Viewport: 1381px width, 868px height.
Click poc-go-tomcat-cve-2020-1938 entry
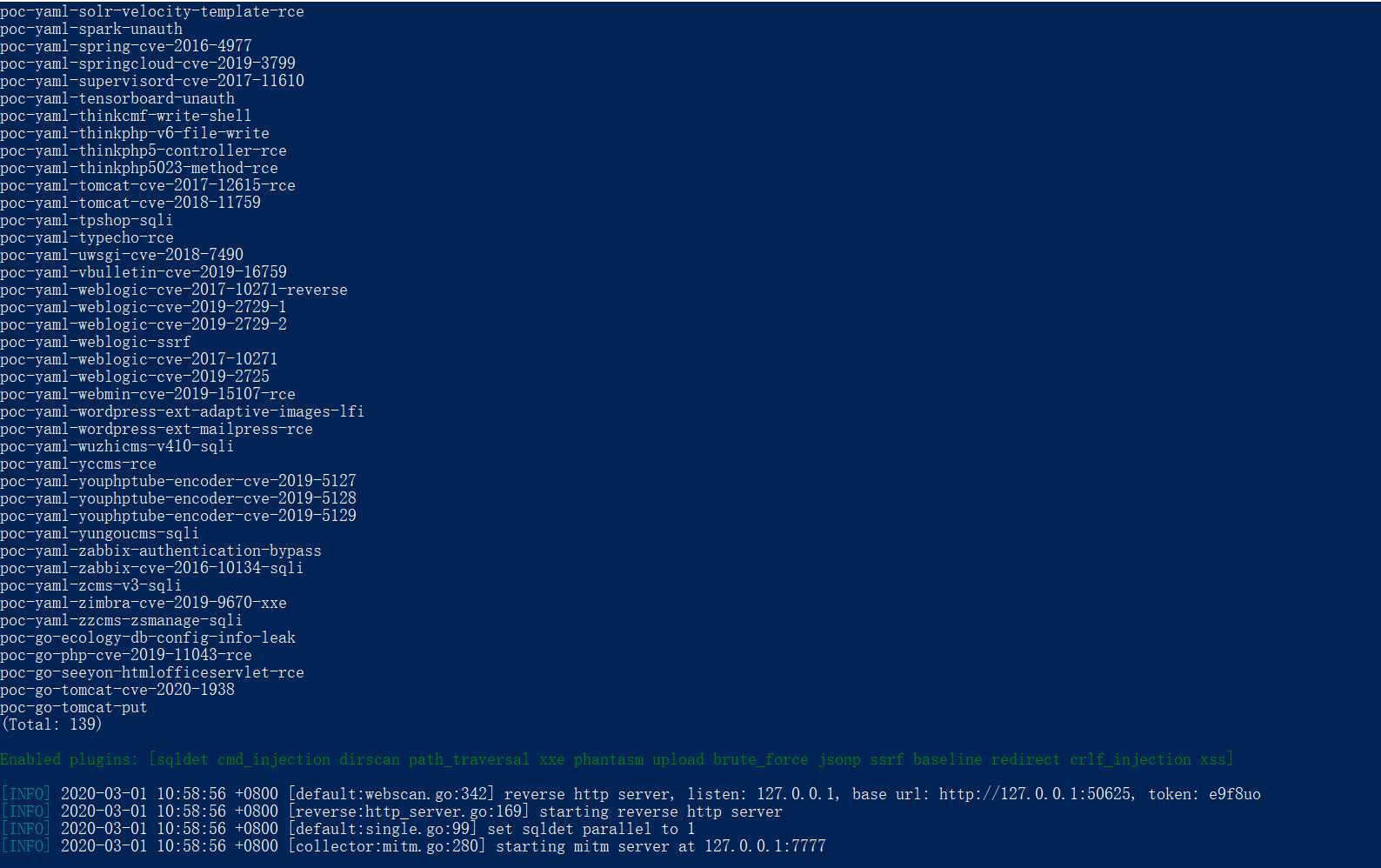click(x=117, y=690)
